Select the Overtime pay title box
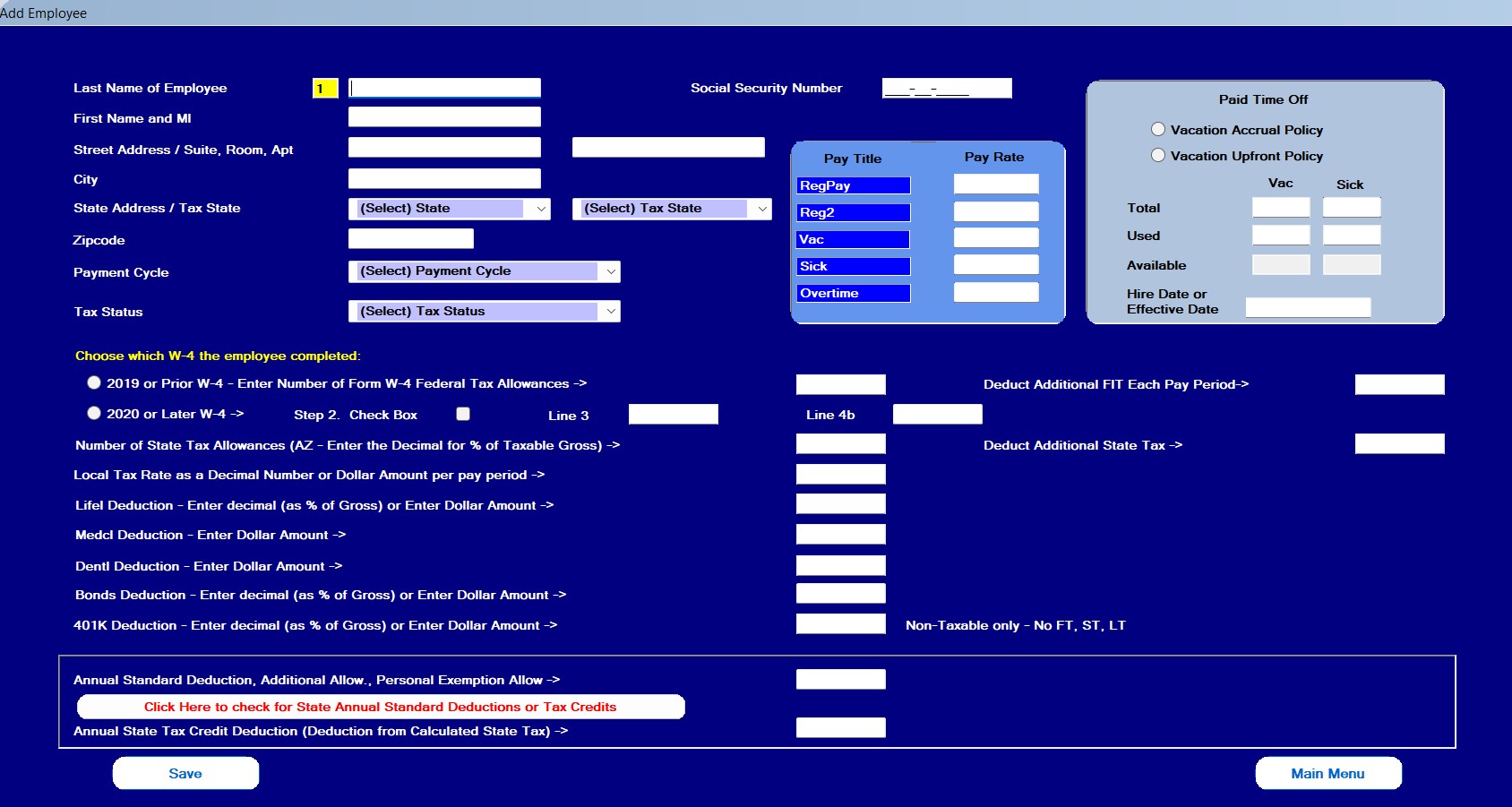 (853, 293)
